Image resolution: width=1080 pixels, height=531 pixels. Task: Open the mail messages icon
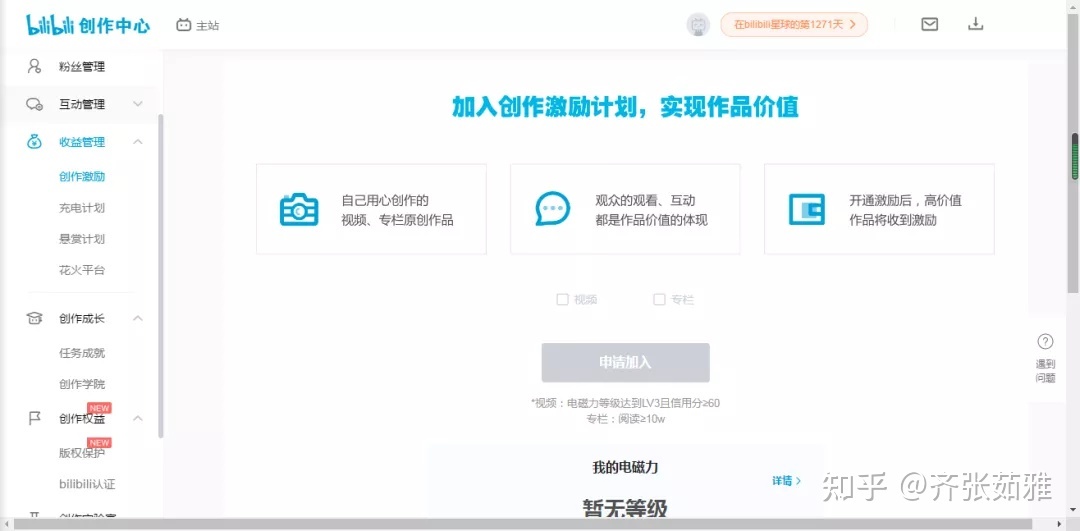[929, 25]
